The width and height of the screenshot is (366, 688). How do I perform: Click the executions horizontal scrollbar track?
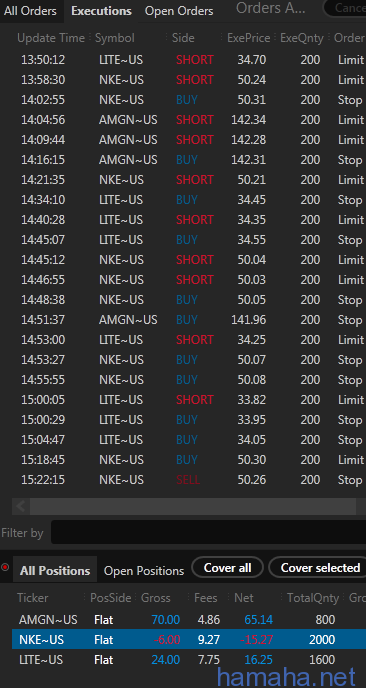tap(193, 506)
